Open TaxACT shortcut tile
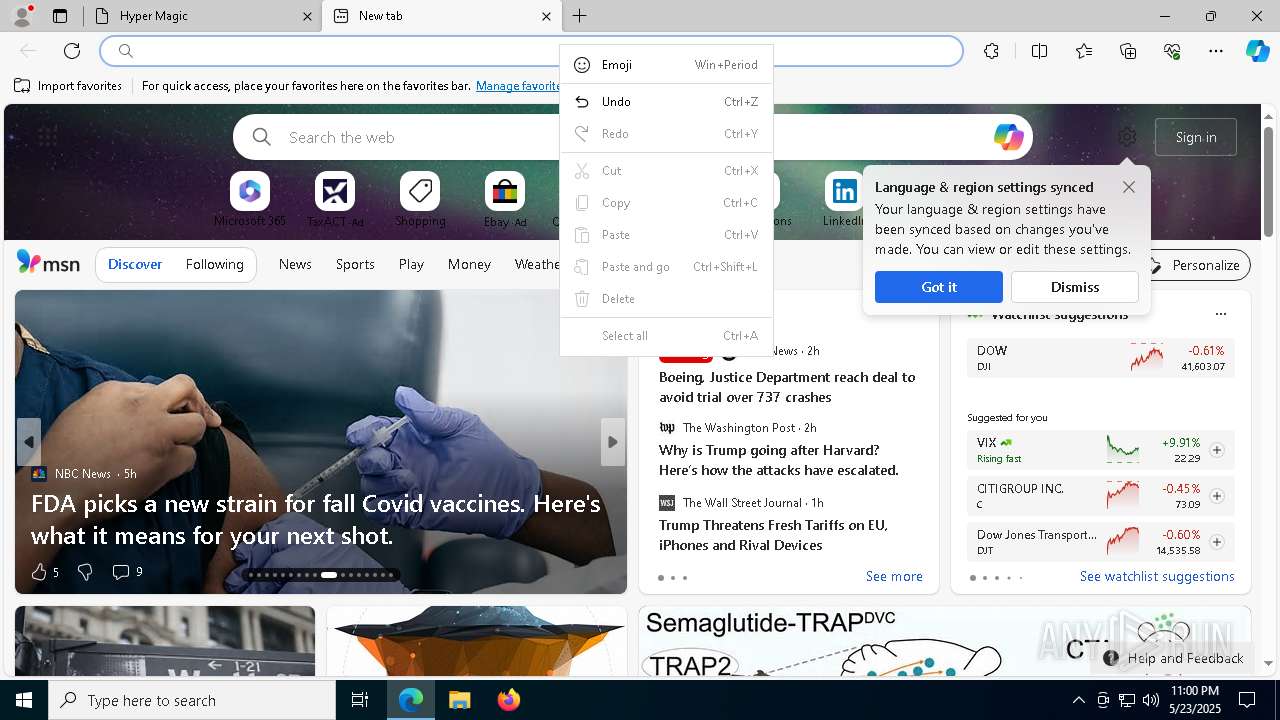 (335, 199)
